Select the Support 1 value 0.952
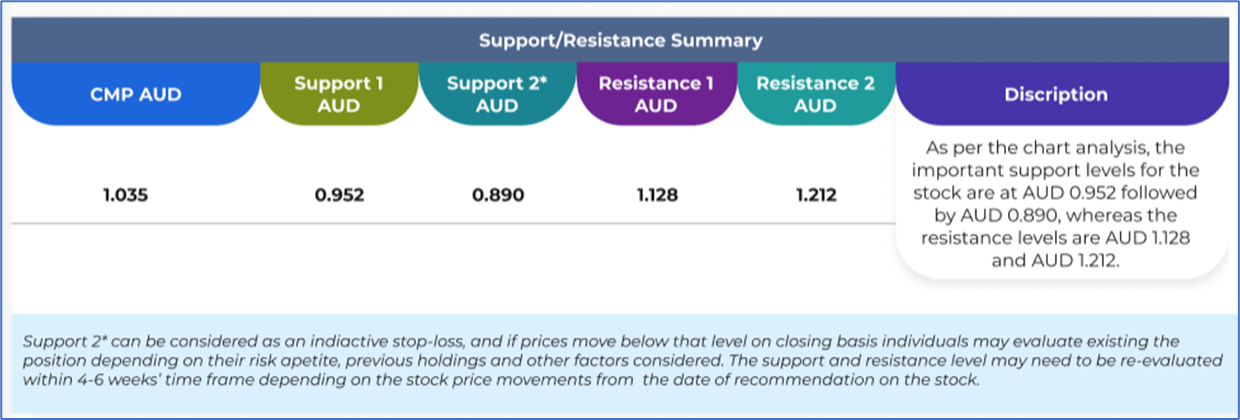 tap(338, 196)
